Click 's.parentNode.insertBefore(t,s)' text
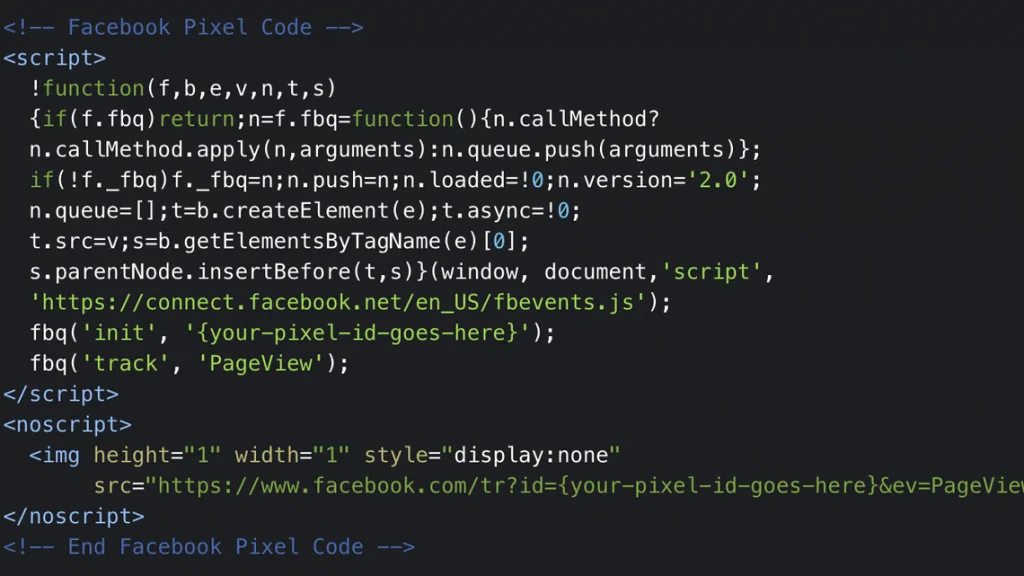The height and width of the screenshot is (576, 1024). [222, 272]
